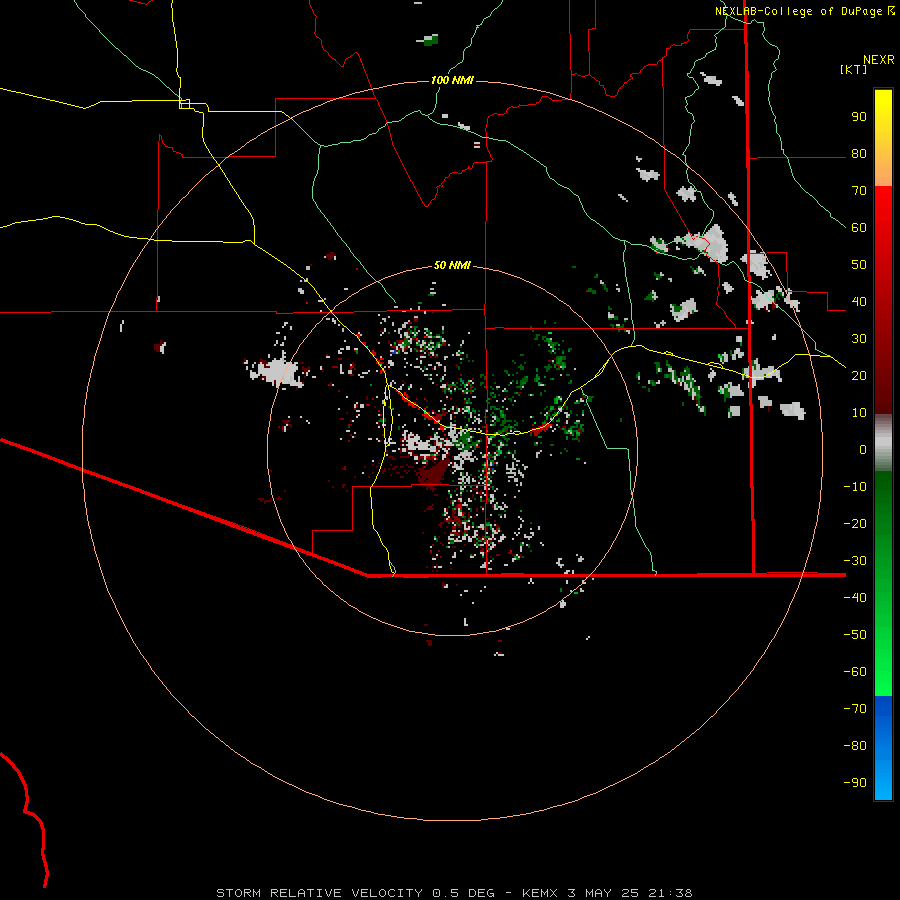Click the 60 value on velocity scale
Image resolution: width=900 pixels, height=900 pixels.
[x=859, y=228]
